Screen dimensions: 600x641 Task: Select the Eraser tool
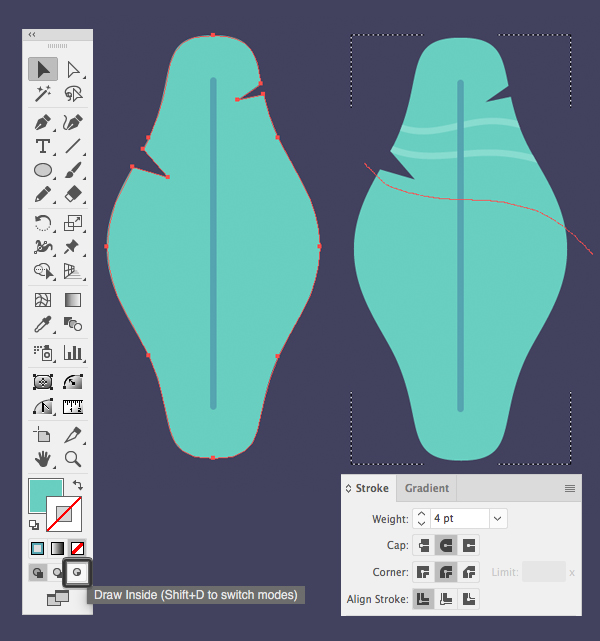pos(73,194)
